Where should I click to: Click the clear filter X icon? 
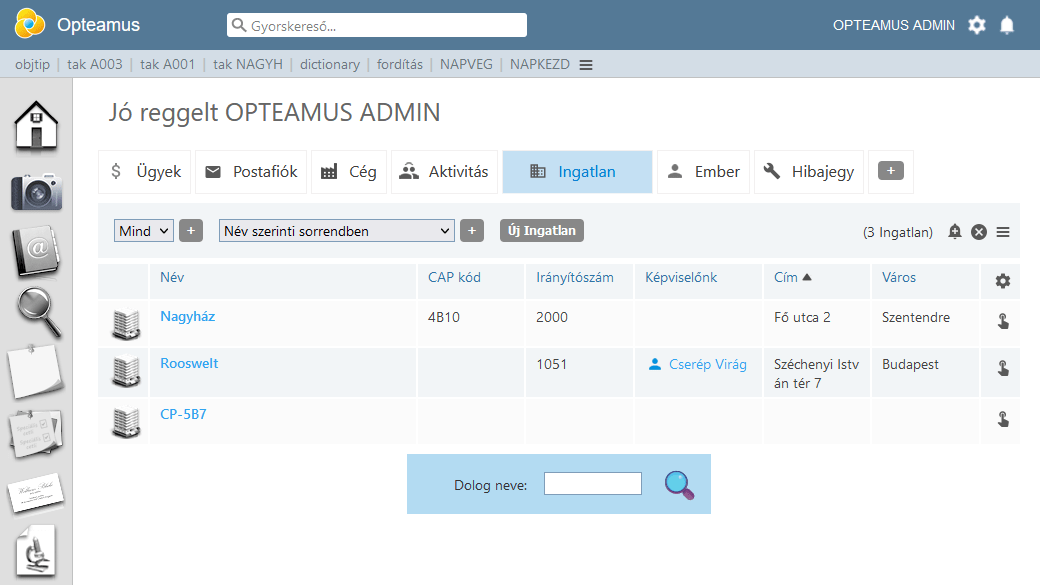pos(979,232)
